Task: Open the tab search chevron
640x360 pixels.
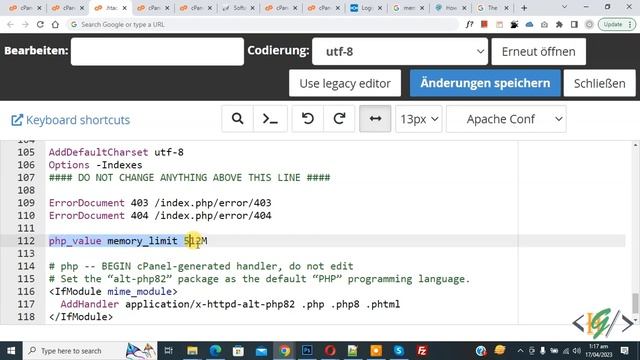Action: click(x=564, y=7)
